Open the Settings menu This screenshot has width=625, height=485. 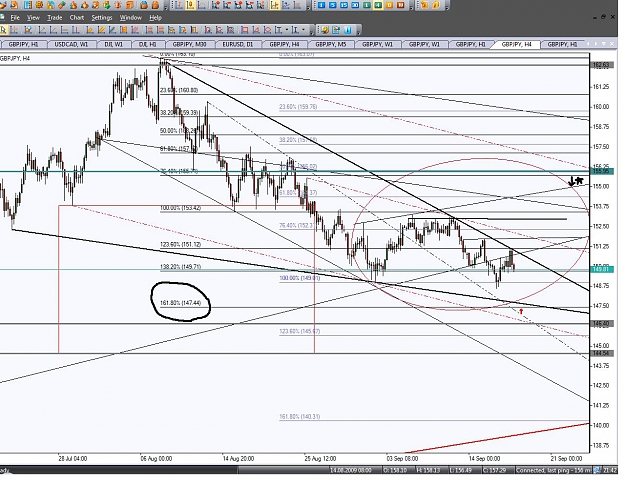click(102, 18)
